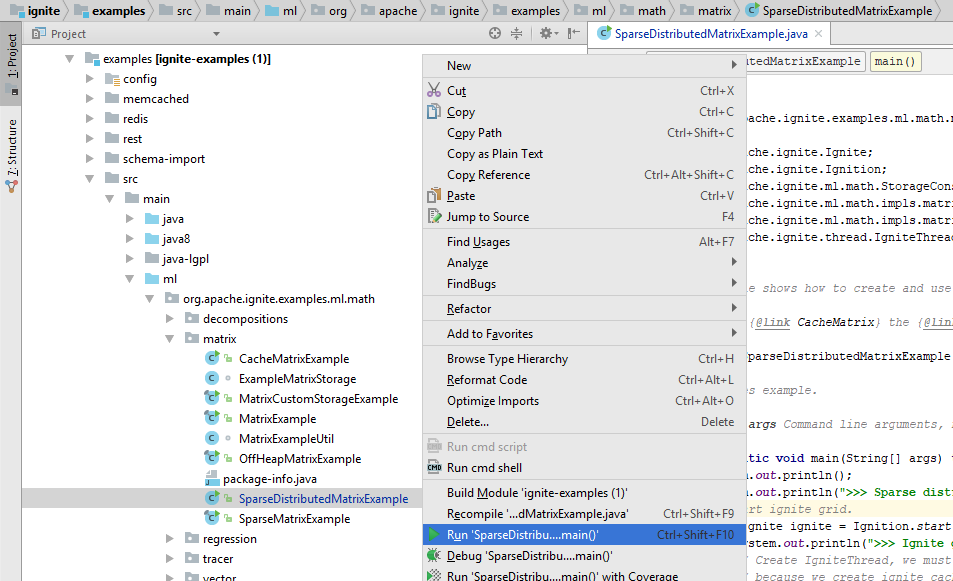Select Recompile '...dMatrixExample.java'
The width and height of the screenshot is (953, 581).
584,514
